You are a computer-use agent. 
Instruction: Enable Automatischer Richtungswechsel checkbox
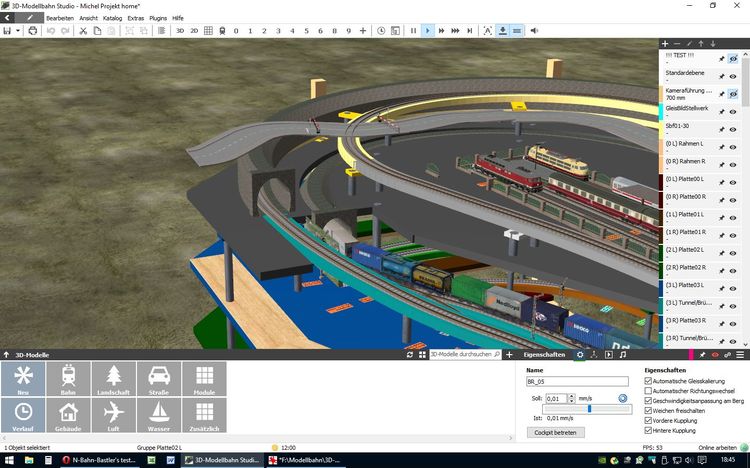click(649, 390)
